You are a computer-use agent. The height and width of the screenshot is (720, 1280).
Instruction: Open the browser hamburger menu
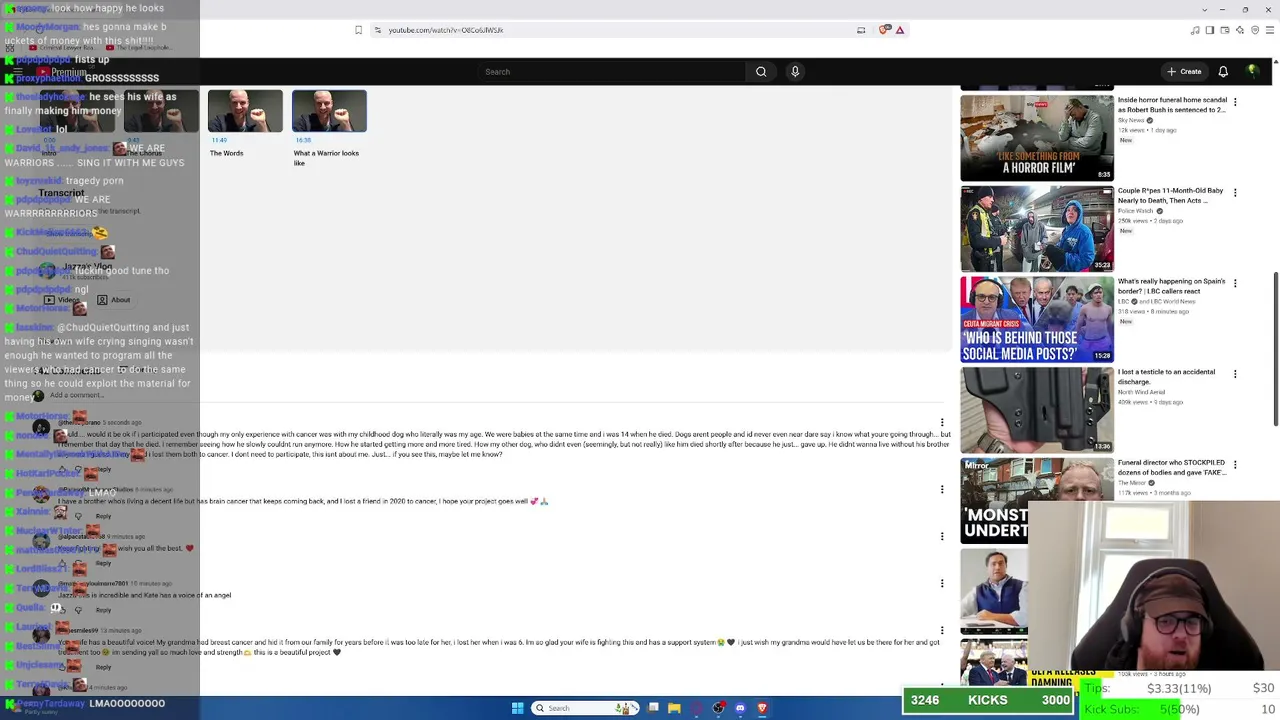click(1269, 30)
